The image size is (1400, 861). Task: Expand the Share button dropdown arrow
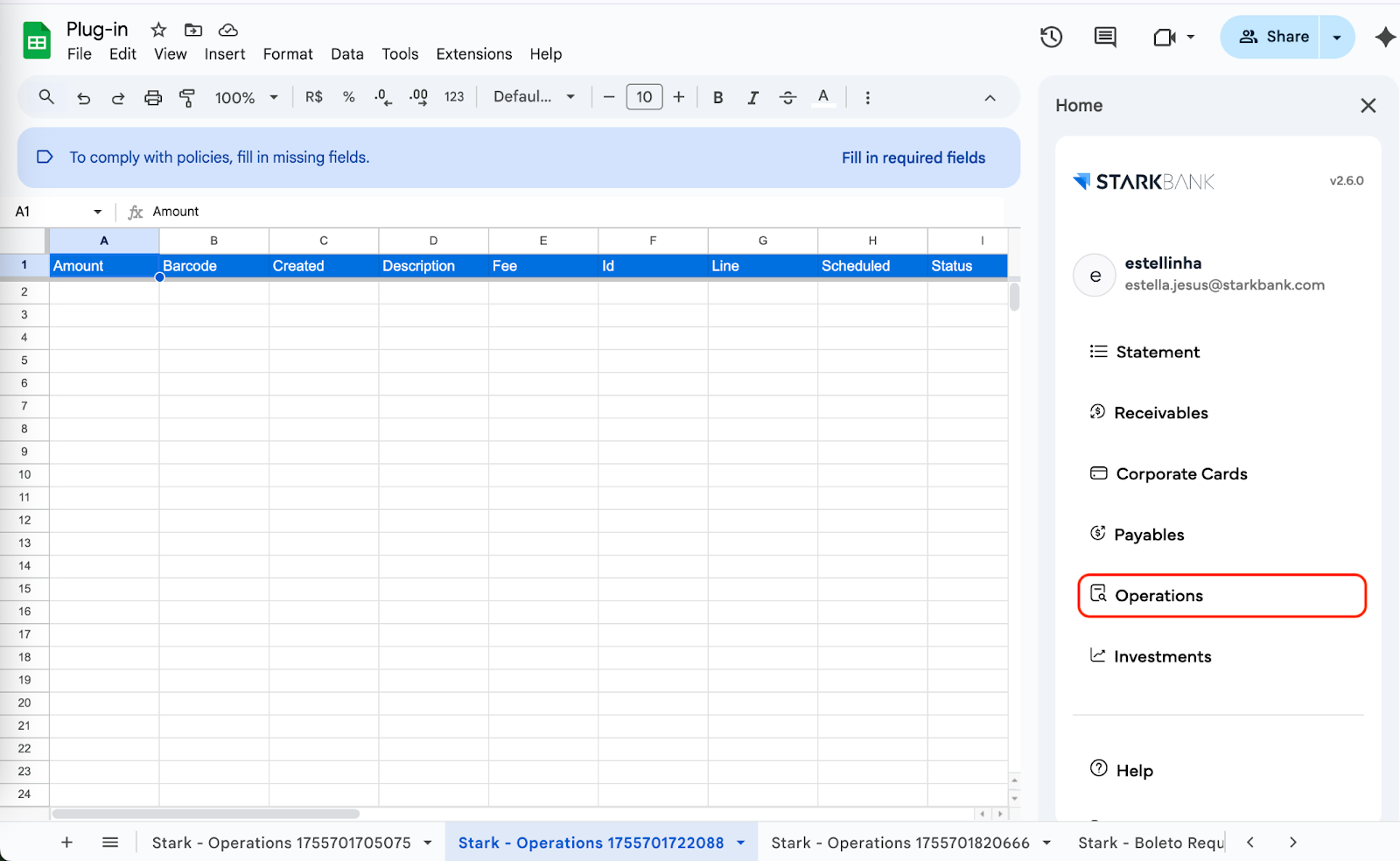(1336, 37)
